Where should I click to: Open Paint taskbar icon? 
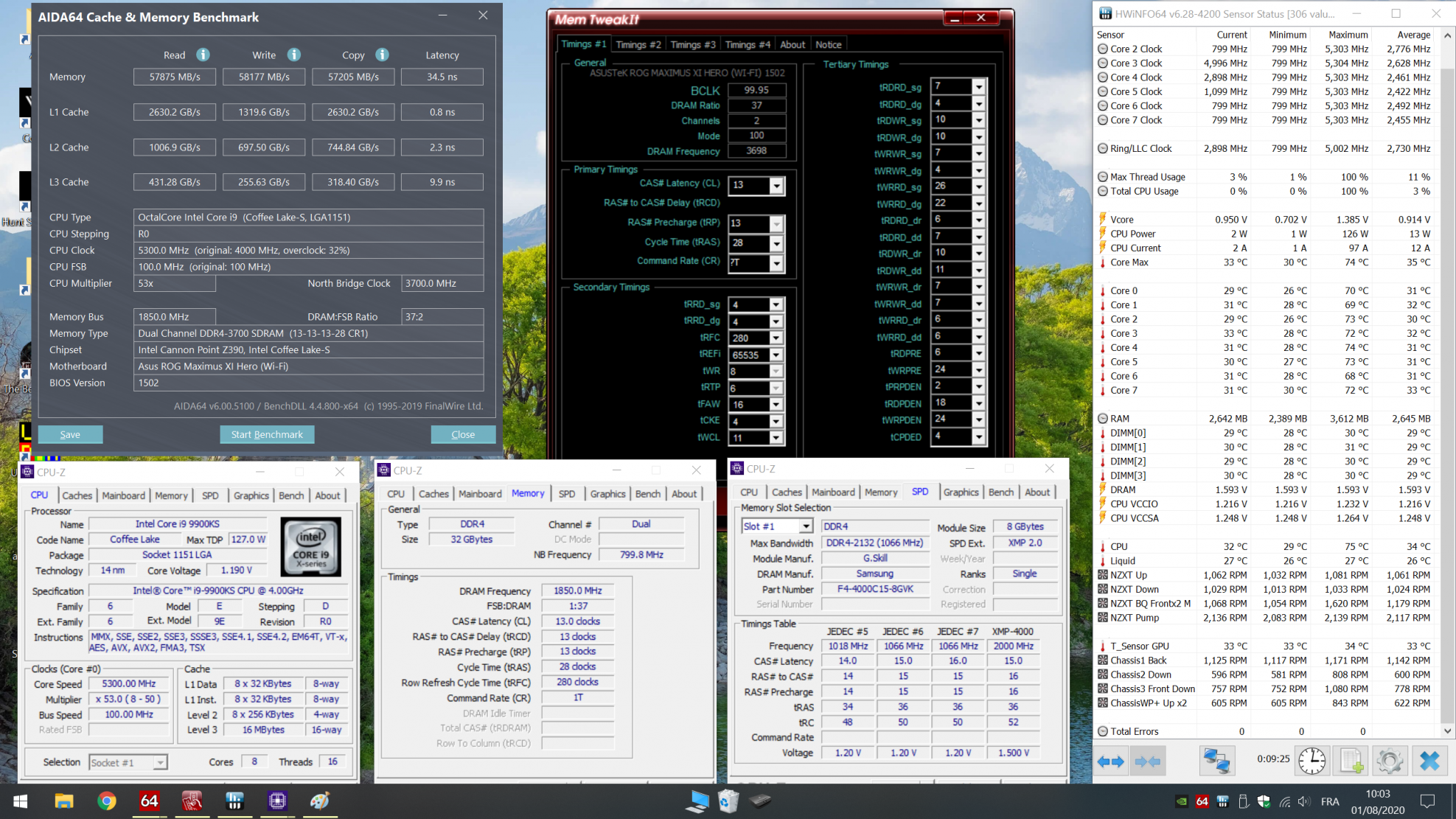[320, 801]
